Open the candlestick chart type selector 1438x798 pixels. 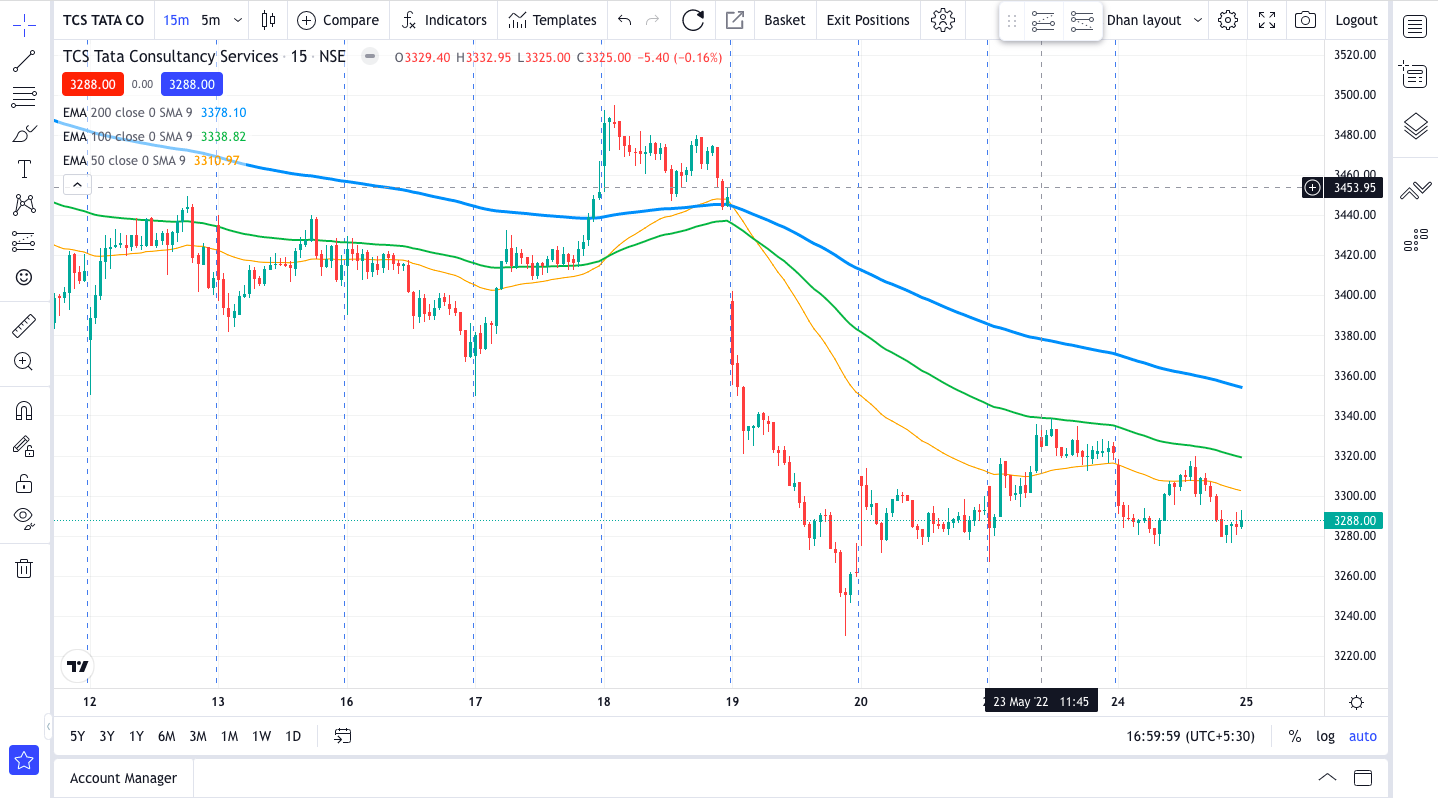pos(267,20)
